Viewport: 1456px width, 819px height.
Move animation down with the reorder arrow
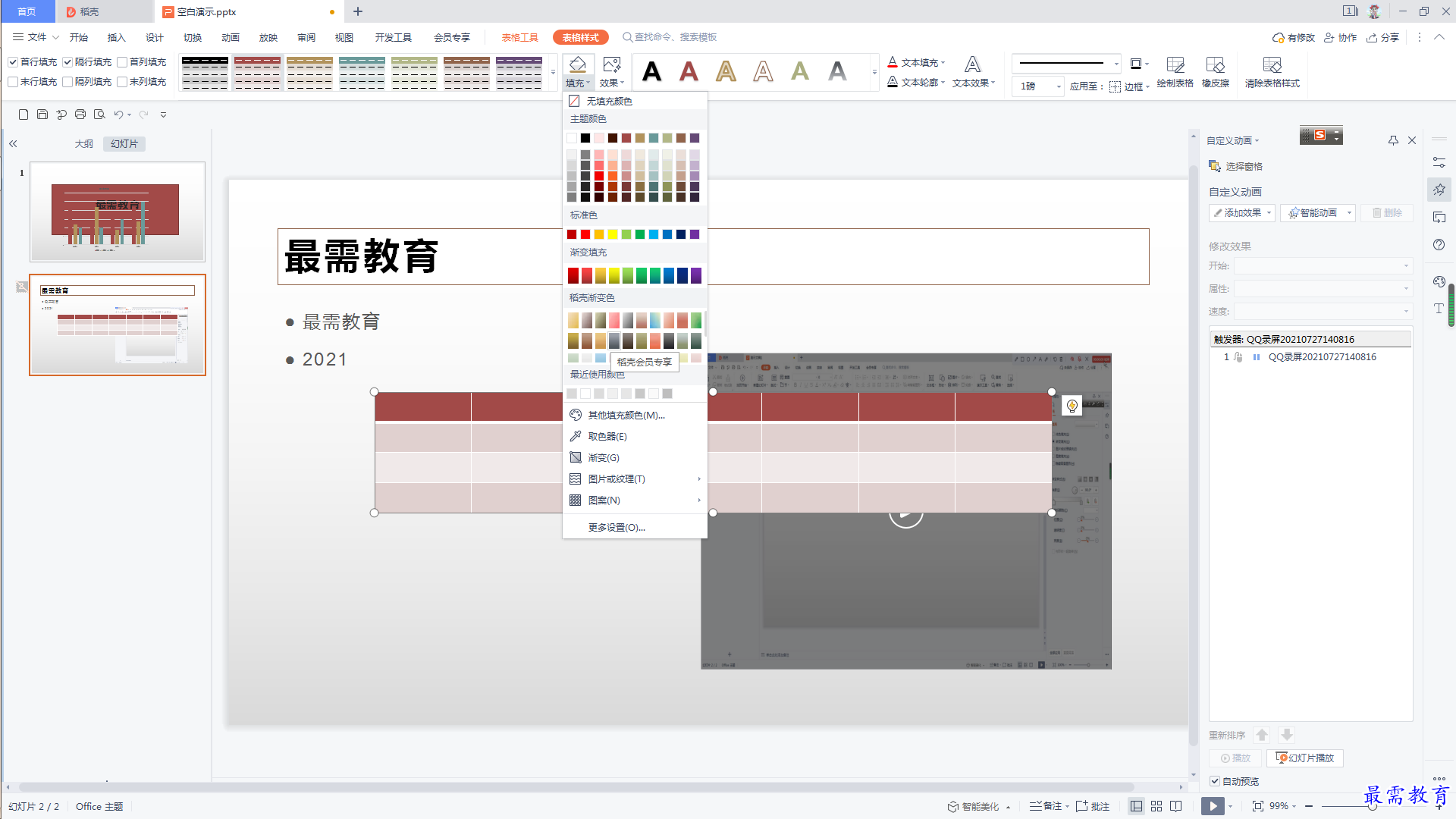click(1286, 735)
